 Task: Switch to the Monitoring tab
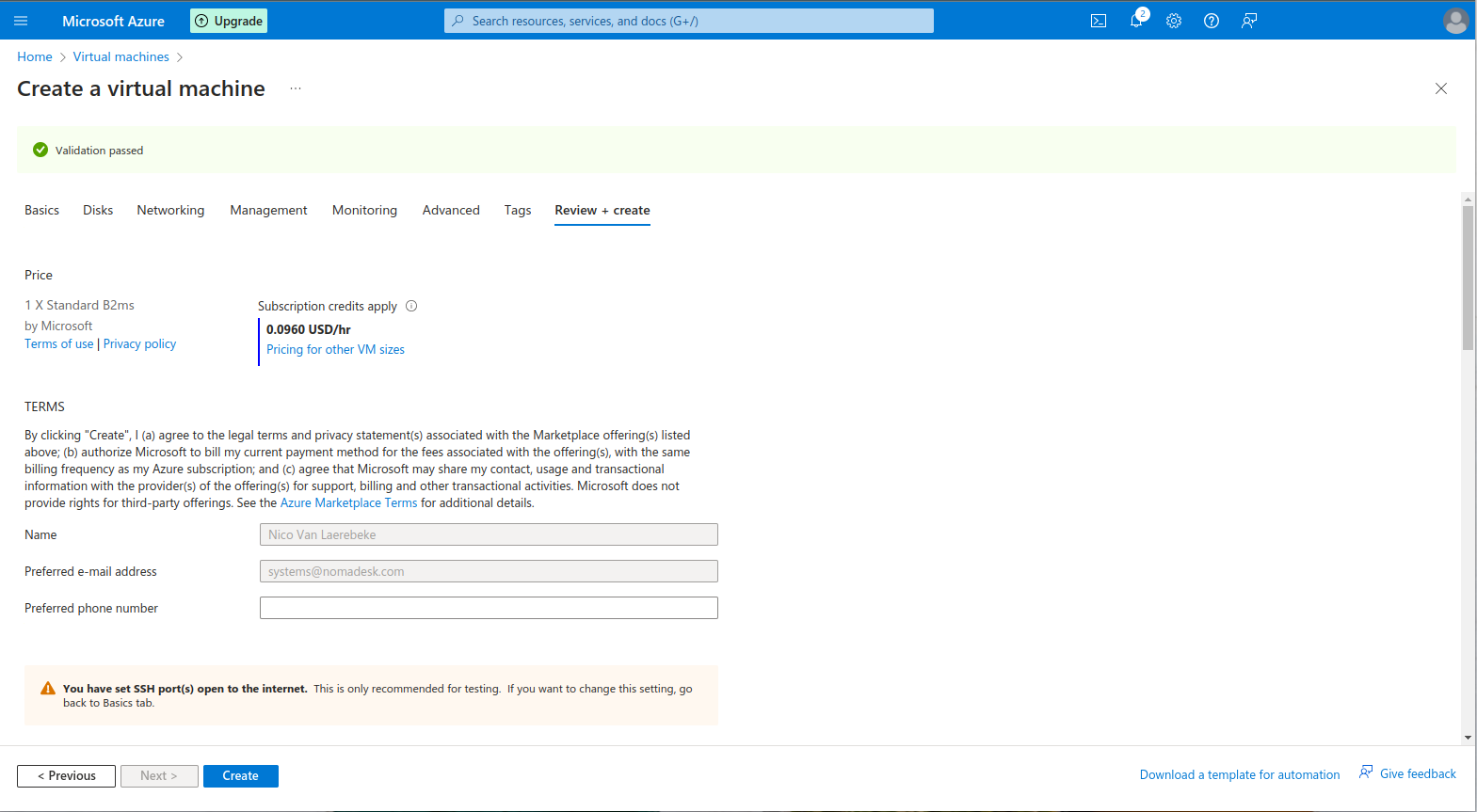pyautogui.click(x=364, y=210)
